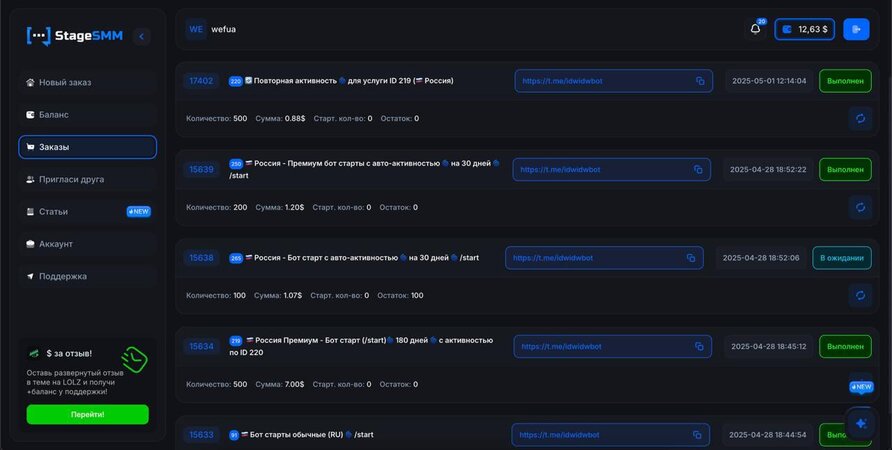Click the notifications bell icon
This screenshot has width=892, height=450.
[756, 29]
